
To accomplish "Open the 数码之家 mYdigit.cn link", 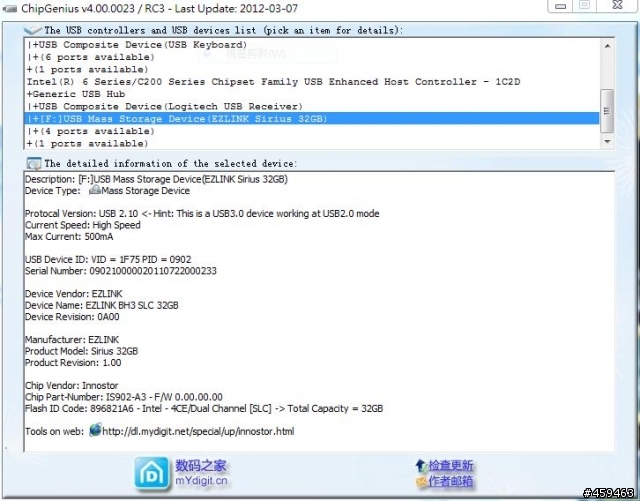I will pos(201,473).
